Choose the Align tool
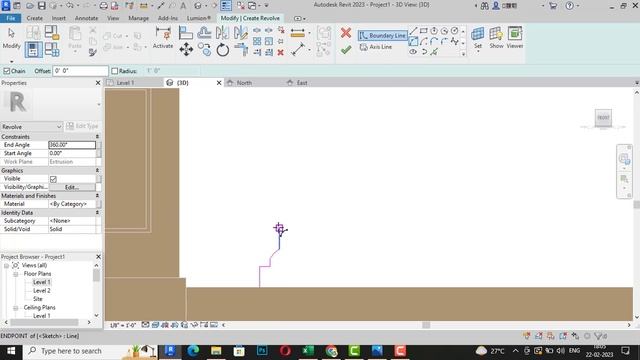This screenshot has width=640, height=360. 186,33
